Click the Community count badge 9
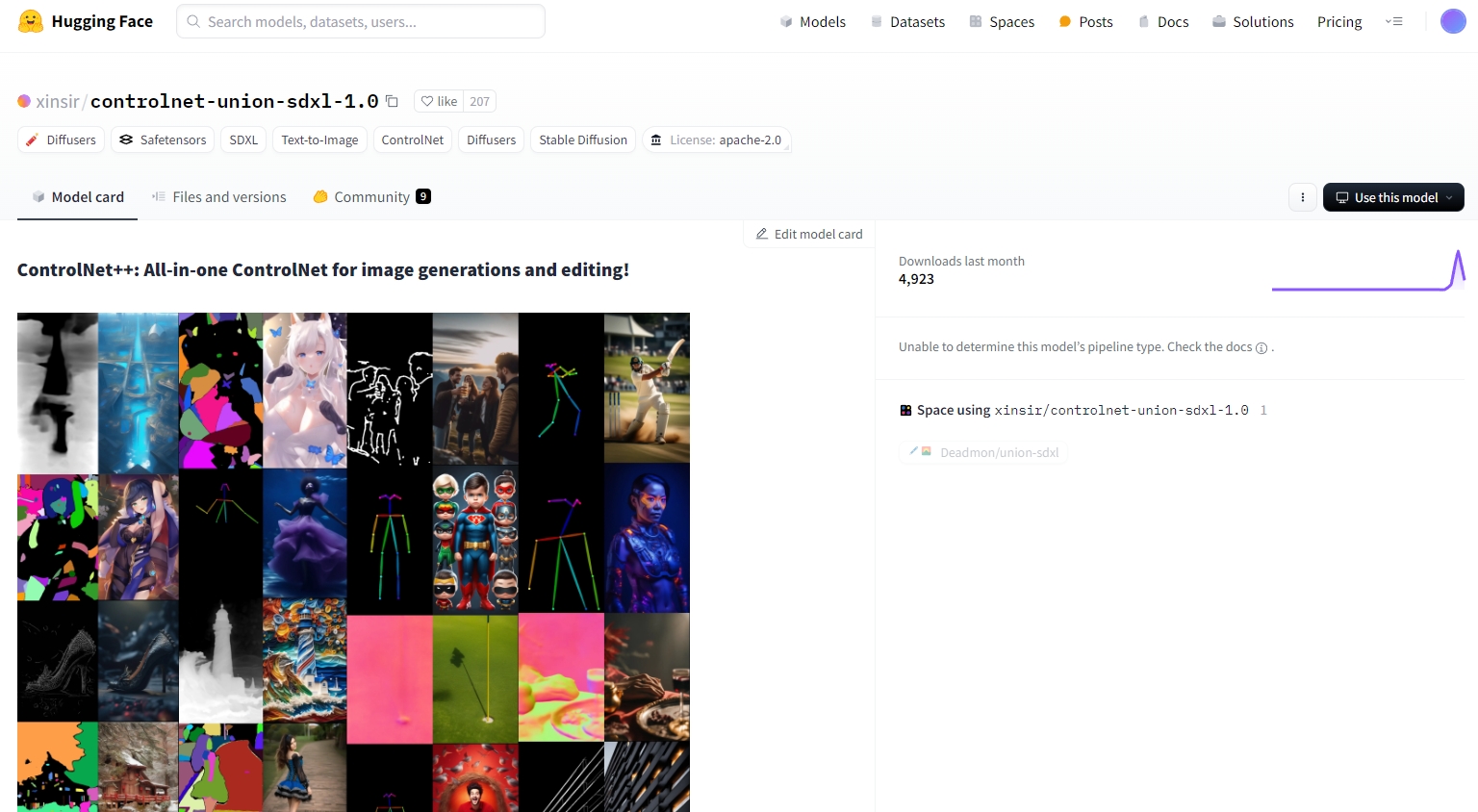This screenshot has width=1478, height=812. (x=423, y=196)
